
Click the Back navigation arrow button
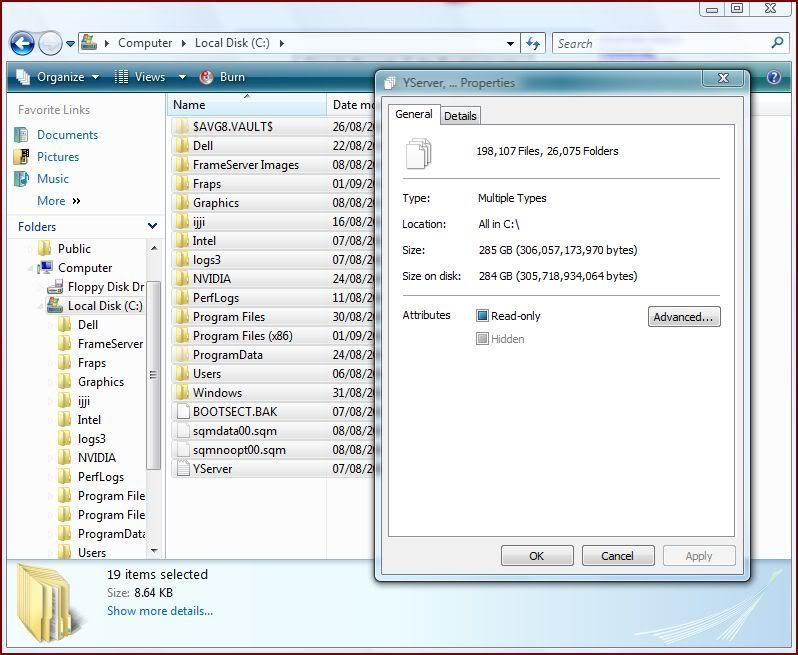point(22,44)
